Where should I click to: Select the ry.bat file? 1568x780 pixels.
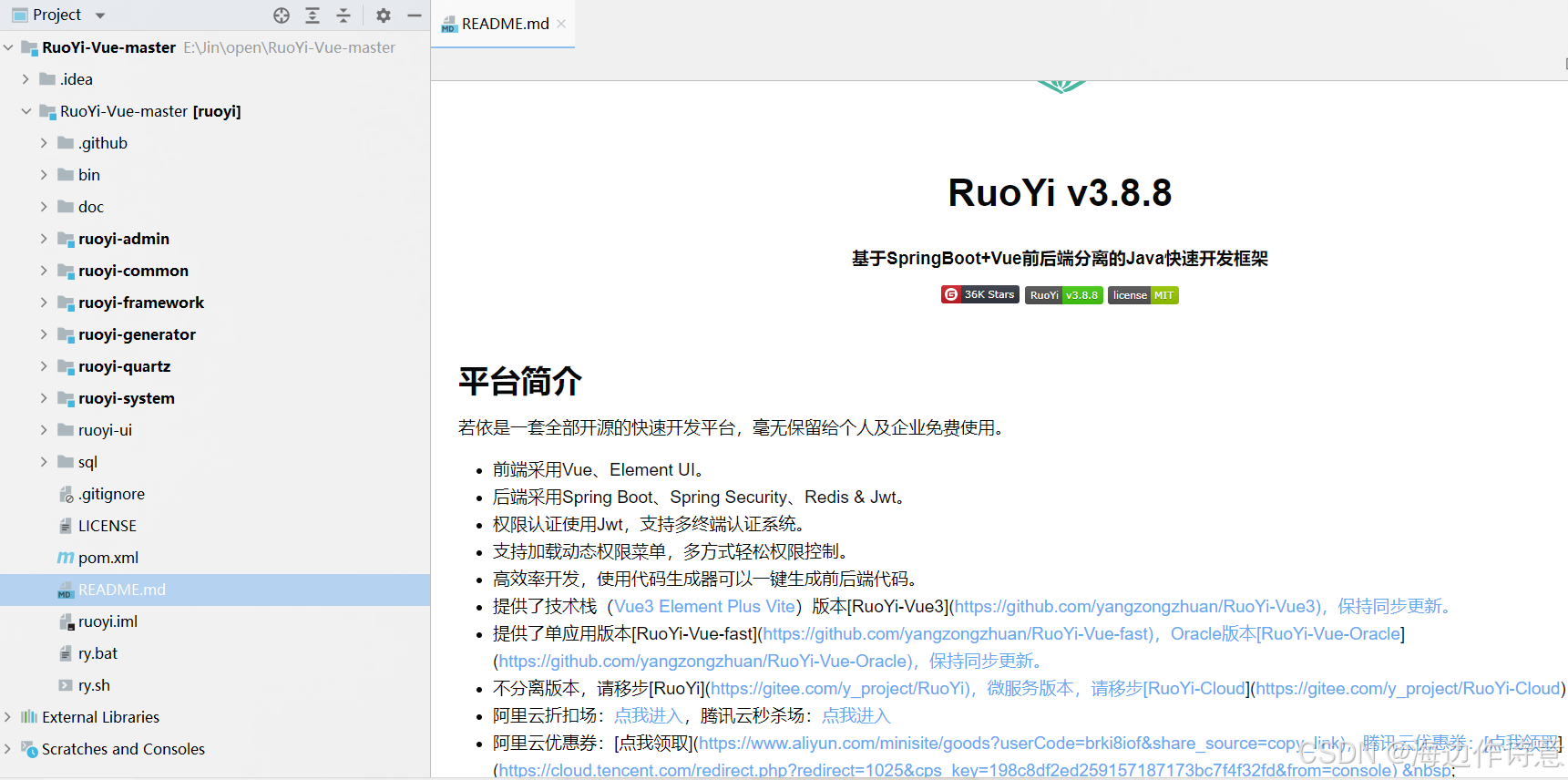[97, 653]
